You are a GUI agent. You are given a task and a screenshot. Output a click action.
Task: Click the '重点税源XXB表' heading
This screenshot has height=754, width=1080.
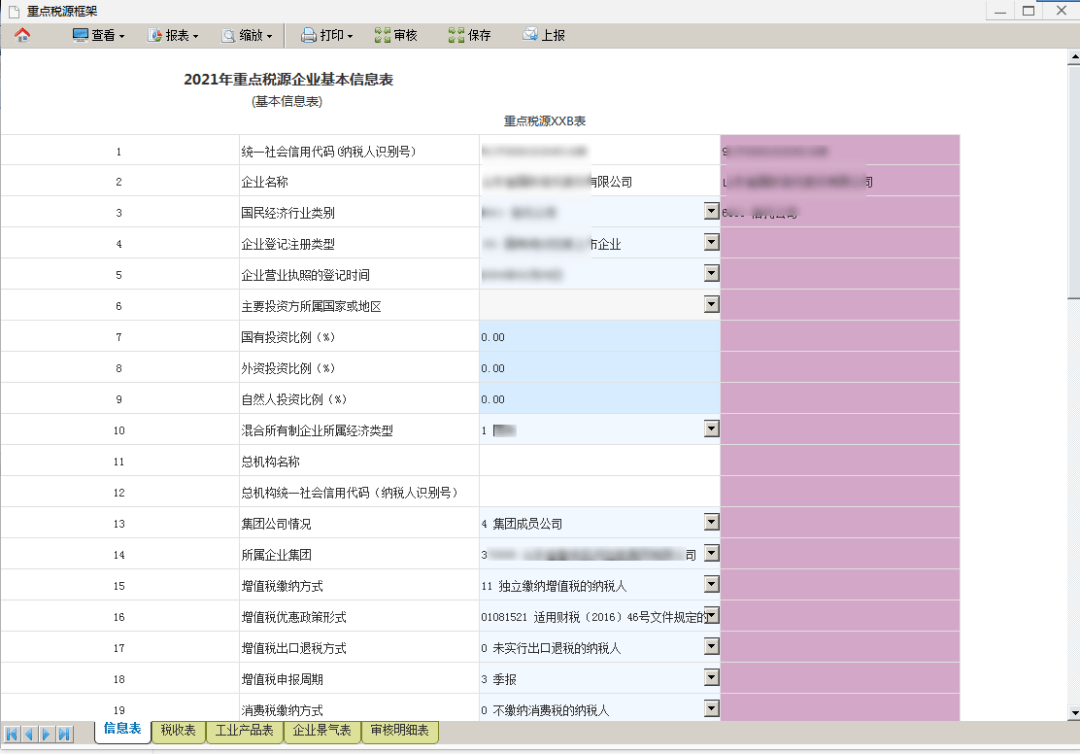544,121
